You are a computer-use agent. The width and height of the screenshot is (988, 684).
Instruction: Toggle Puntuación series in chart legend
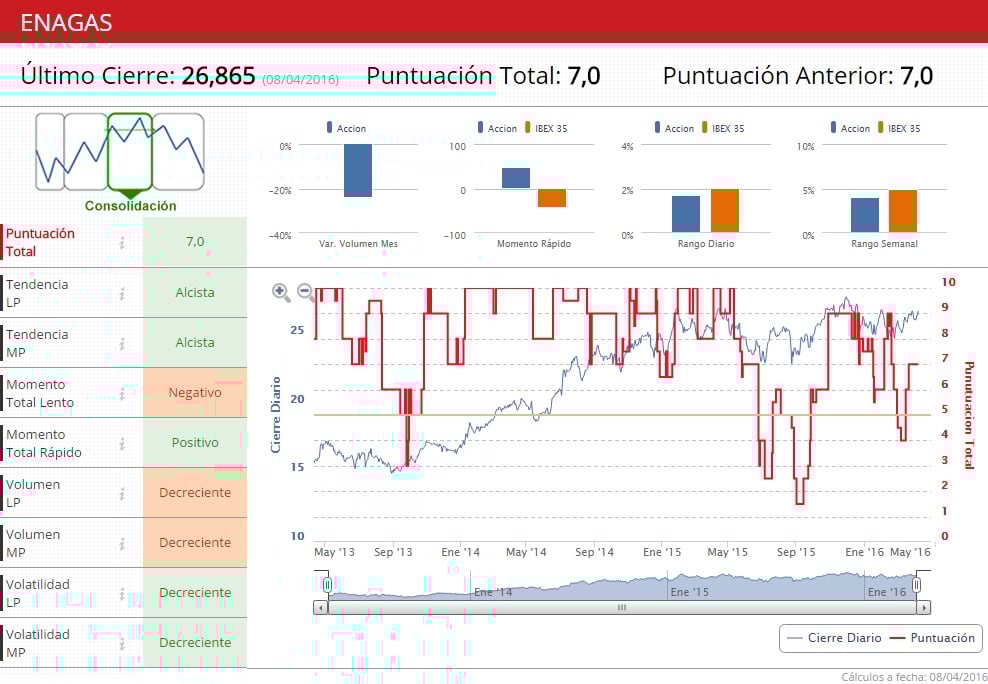click(x=933, y=637)
